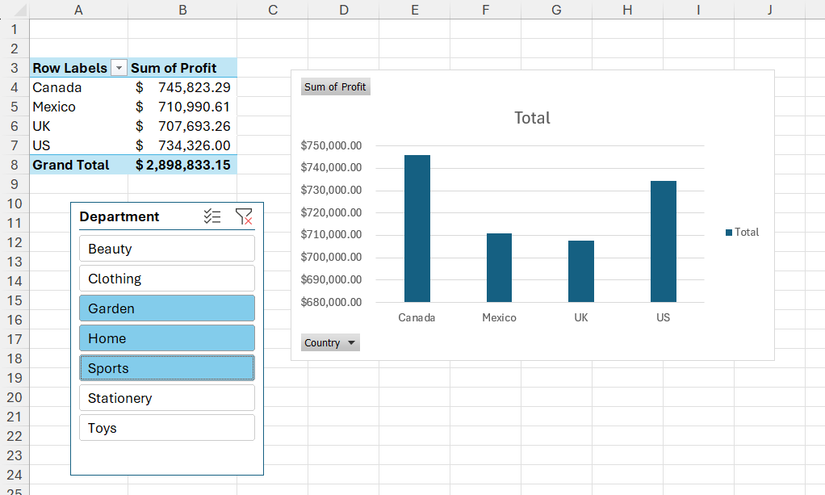This screenshot has width=825, height=495.
Task: Select column C header
Action: 273,9
